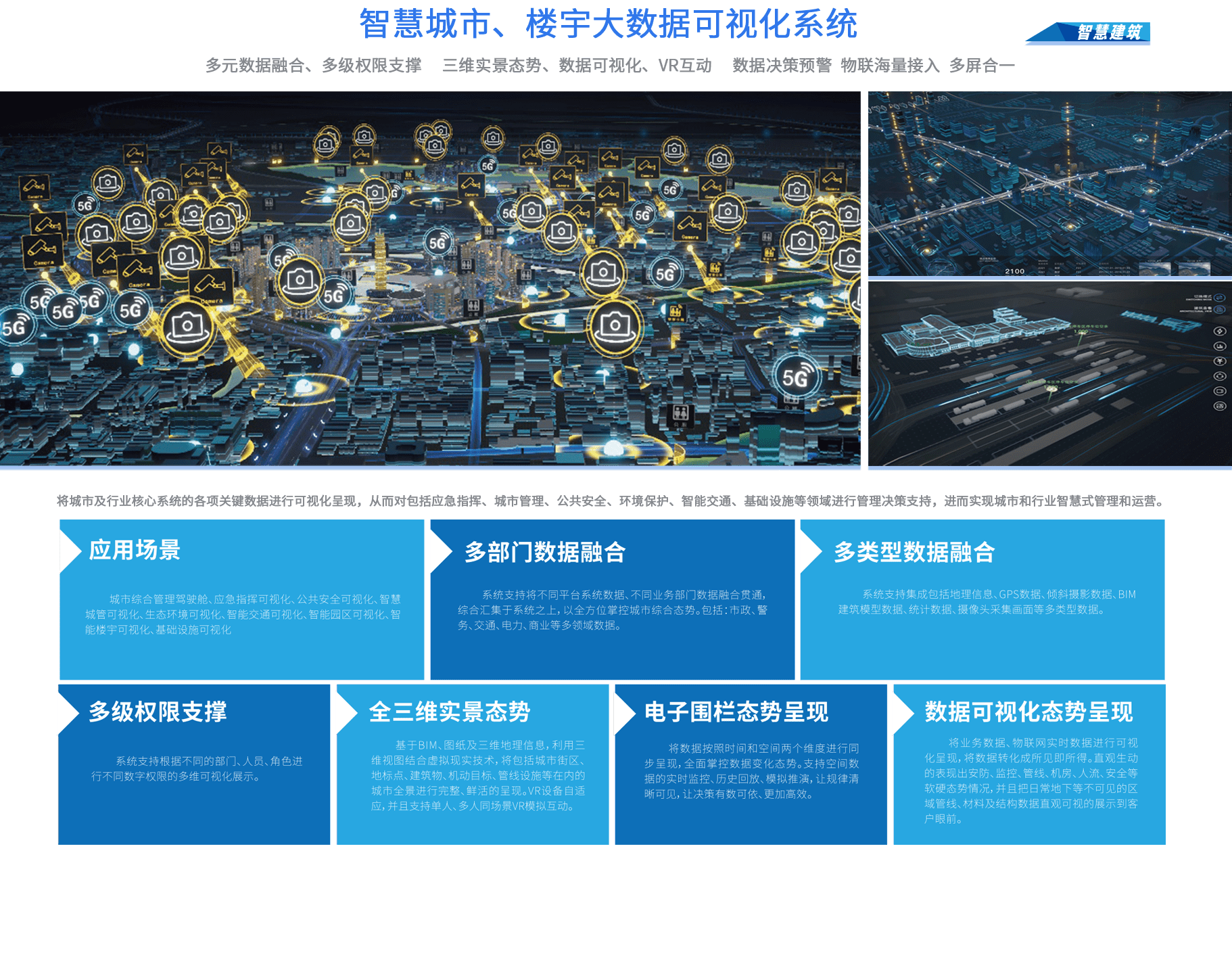Click subtitle 三维实景态势、数据可视化、VR互动

click(577, 66)
